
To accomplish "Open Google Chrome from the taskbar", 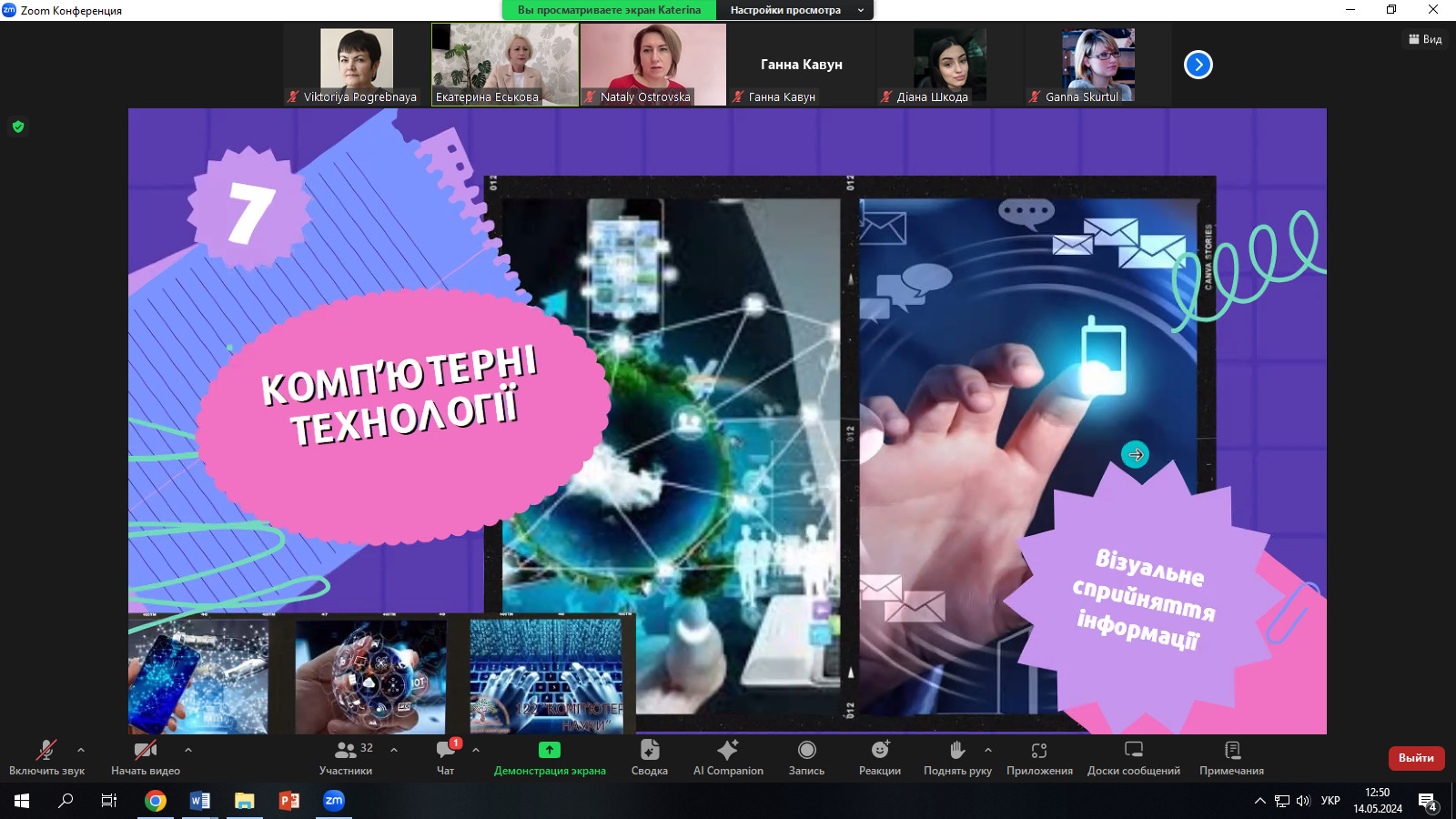I will tap(156, 801).
